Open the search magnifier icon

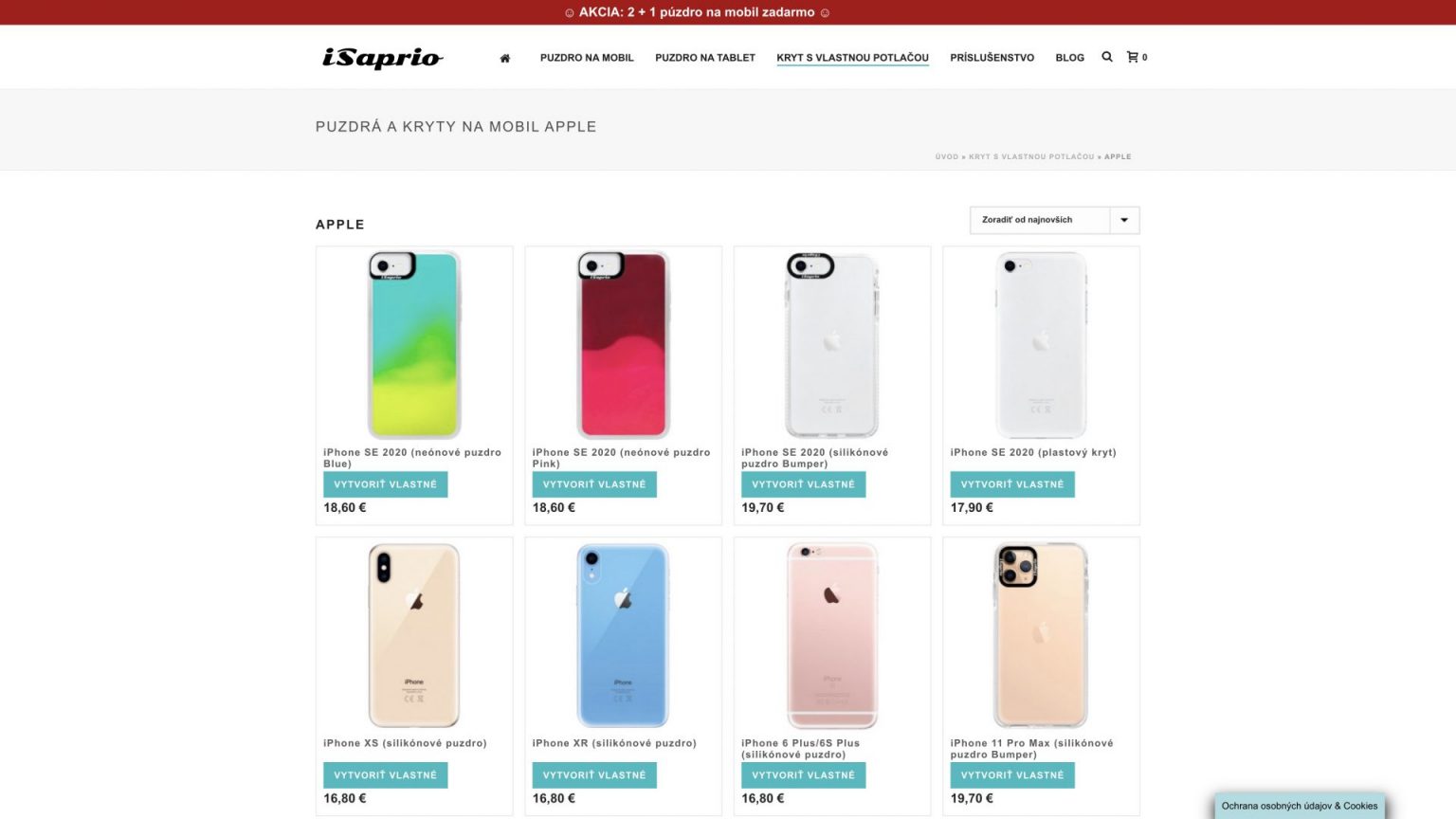point(1106,57)
